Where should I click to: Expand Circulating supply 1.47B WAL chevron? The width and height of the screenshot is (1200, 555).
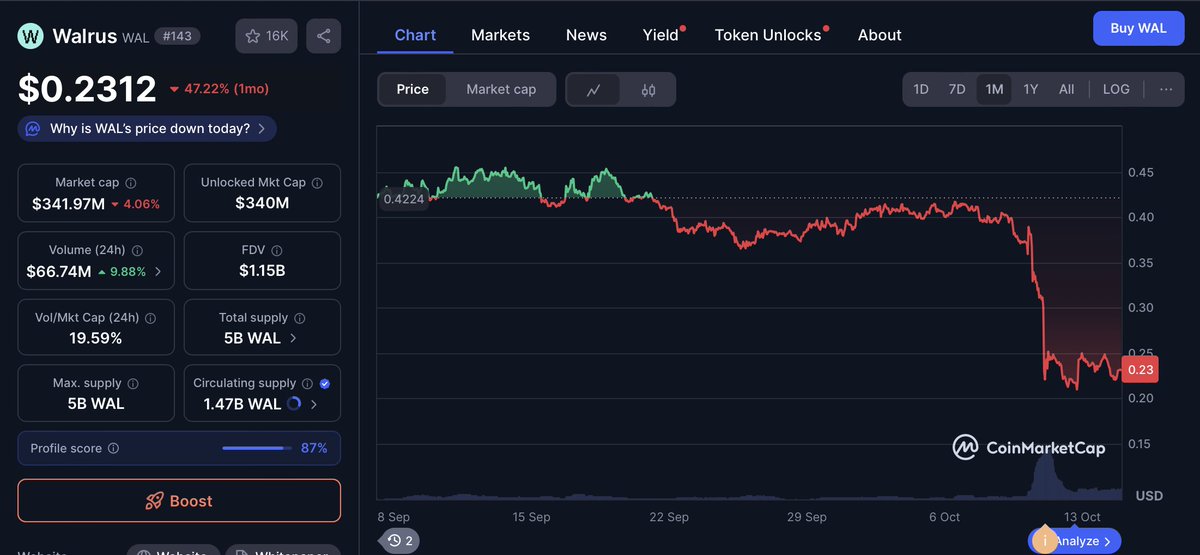(x=314, y=404)
